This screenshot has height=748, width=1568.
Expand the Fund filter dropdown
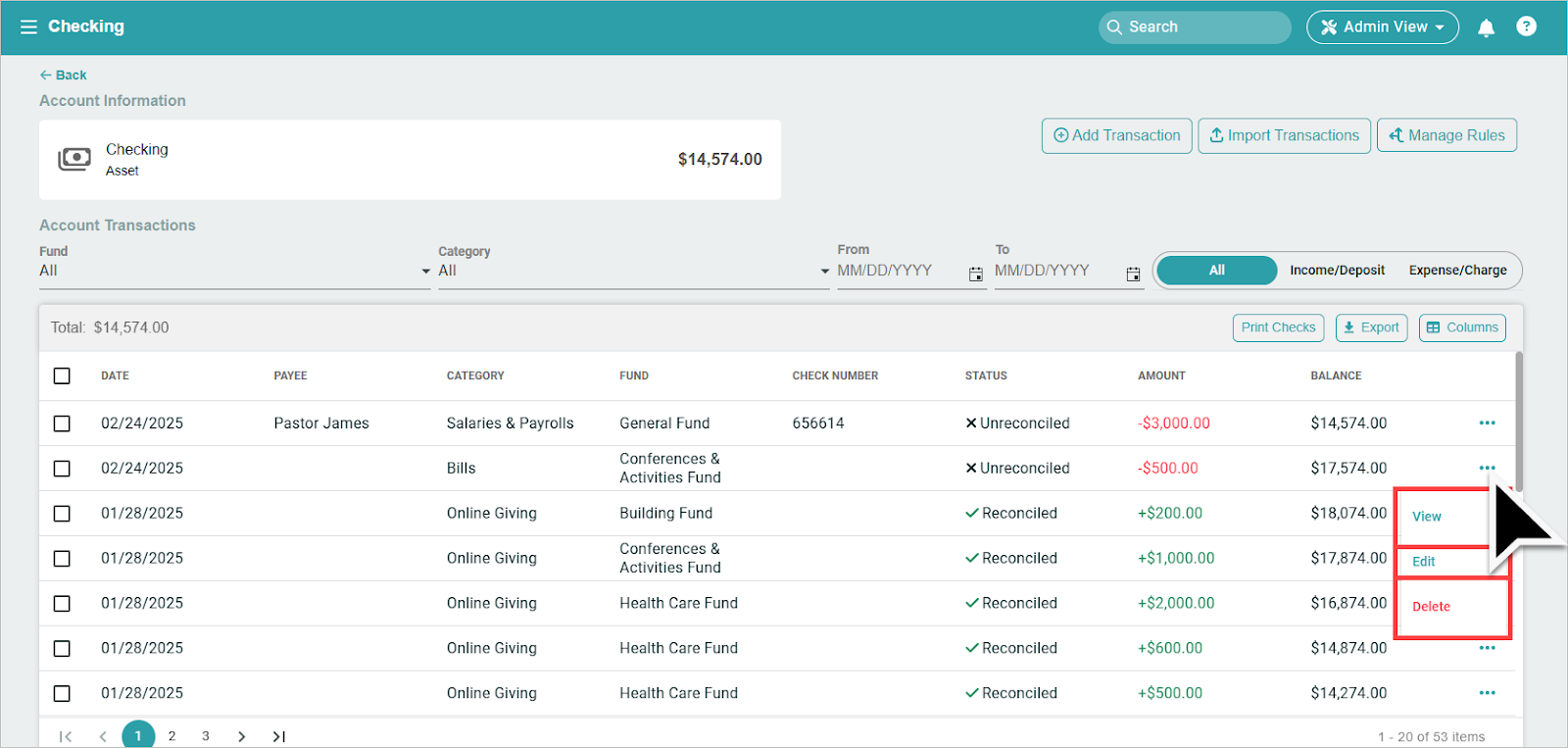[235, 271]
